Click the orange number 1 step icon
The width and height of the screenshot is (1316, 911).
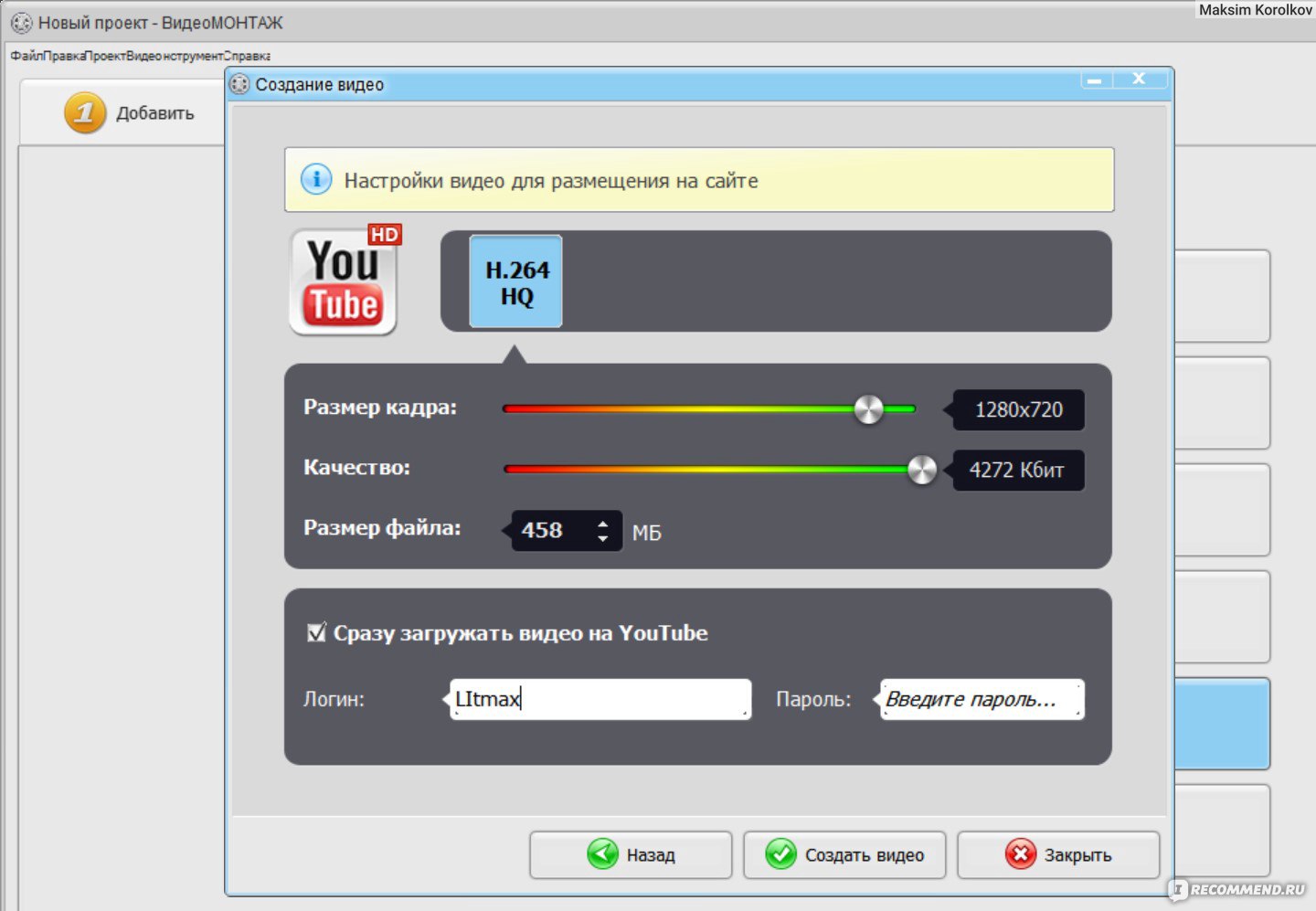point(85,113)
